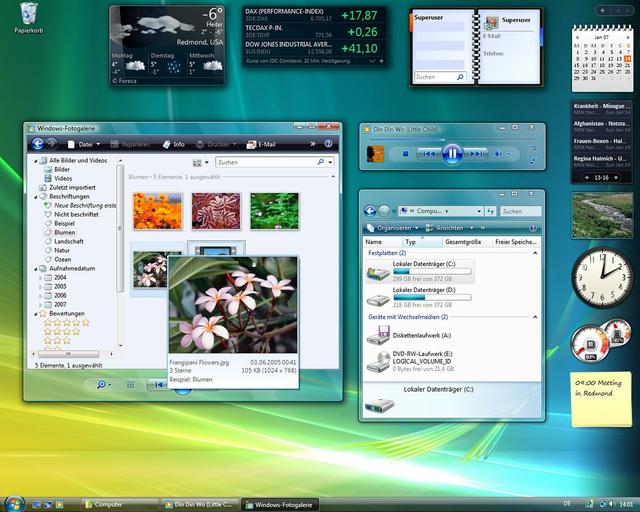Select Zuletzt importiert in the tree

pyautogui.click(x=72, y=187)
